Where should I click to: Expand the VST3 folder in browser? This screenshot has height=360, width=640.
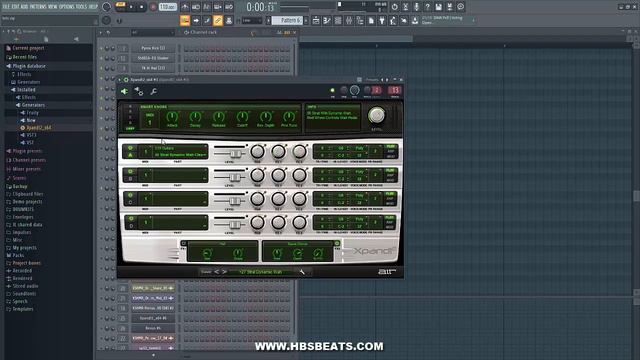(x=31, y=135)
